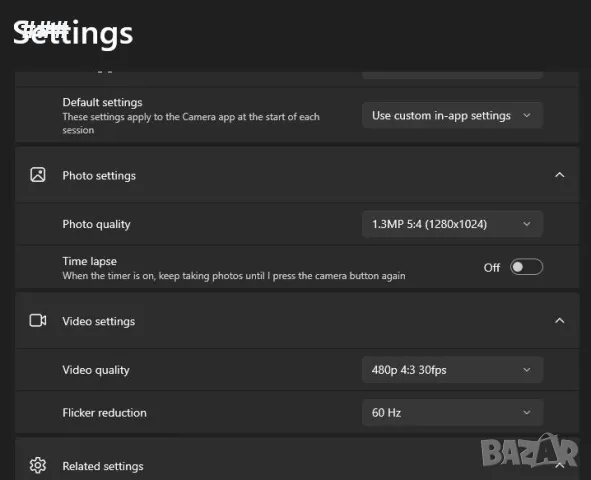Open the Video quality dropdown

point(452,370)
